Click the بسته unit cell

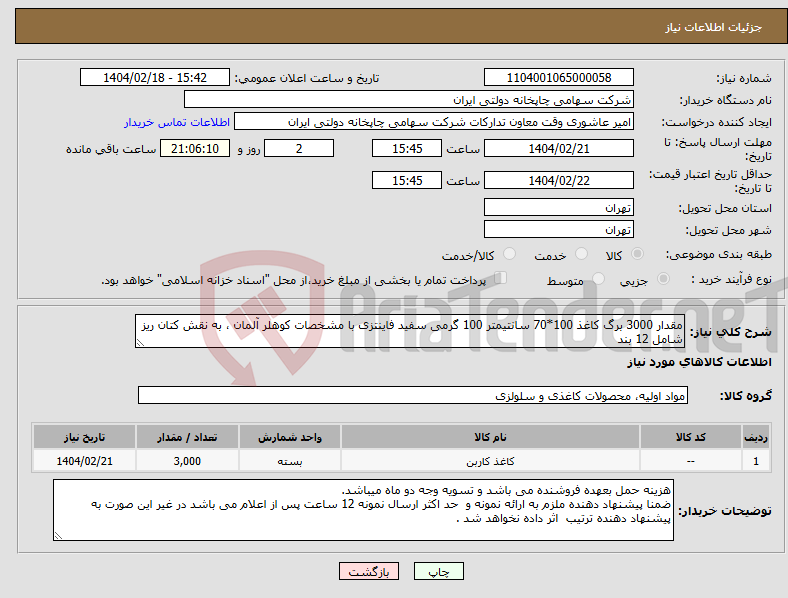pyautogui.click(x=290, y=461)
